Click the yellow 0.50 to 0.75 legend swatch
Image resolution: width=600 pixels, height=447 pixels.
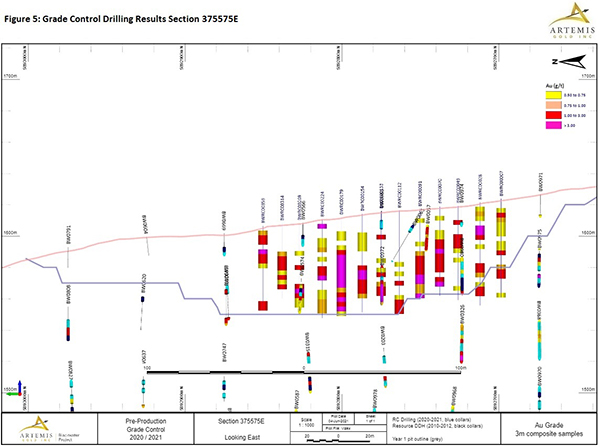pos(553,95)
